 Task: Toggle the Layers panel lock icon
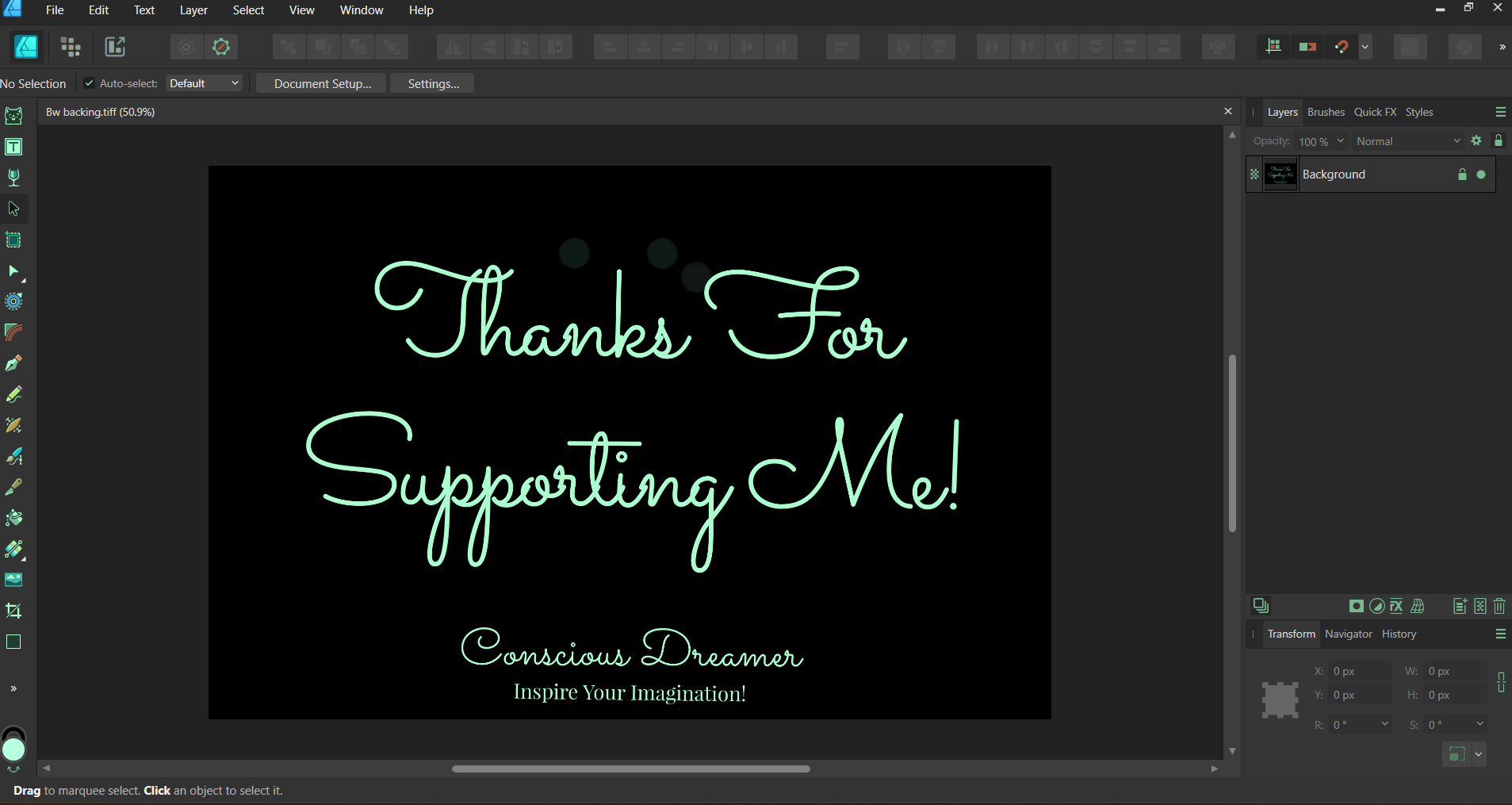coord(1499,140)
